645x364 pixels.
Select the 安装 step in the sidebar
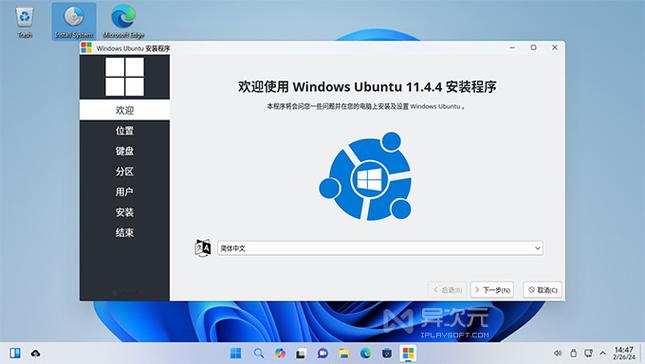[125, 212]
